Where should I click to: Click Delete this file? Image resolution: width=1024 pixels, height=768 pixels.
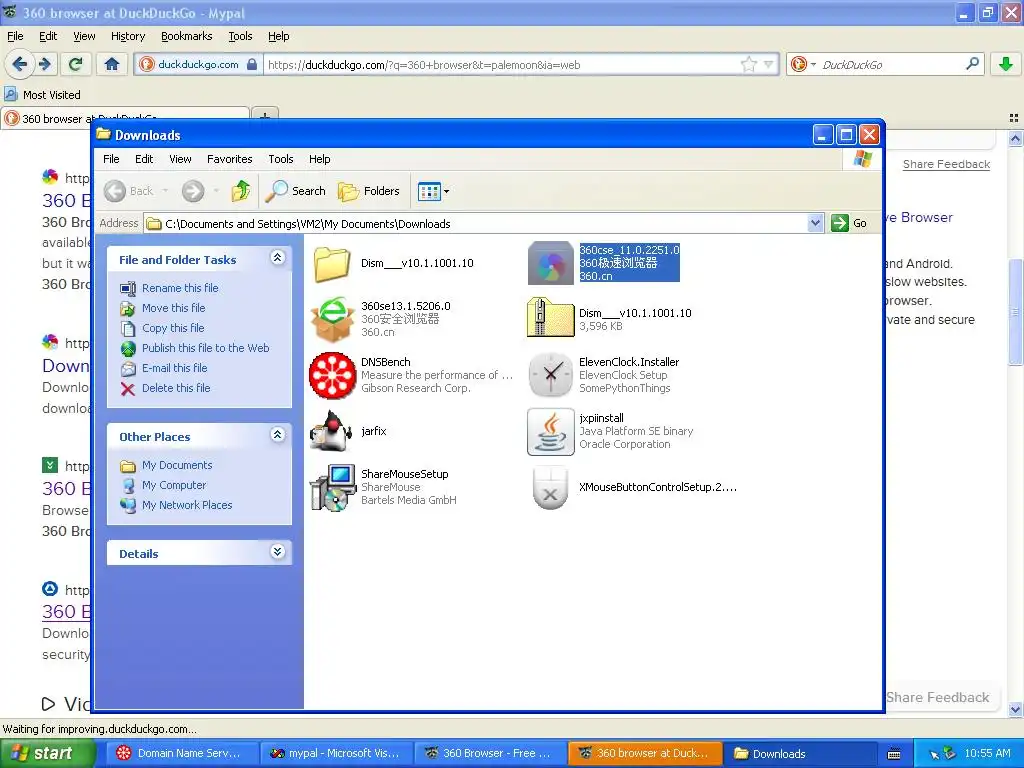176,388
